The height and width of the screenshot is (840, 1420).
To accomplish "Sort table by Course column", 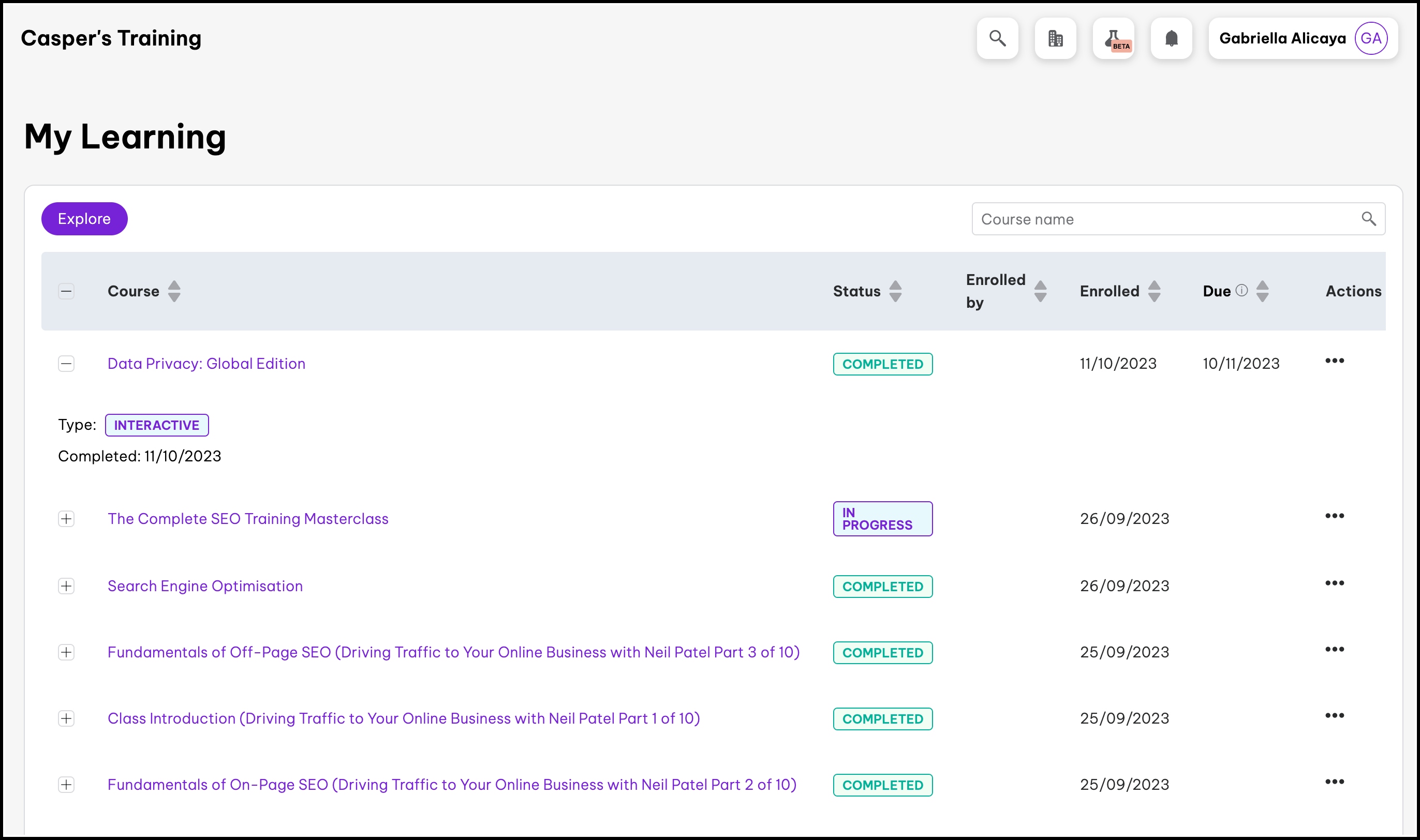I will click(x=174, y=292).
